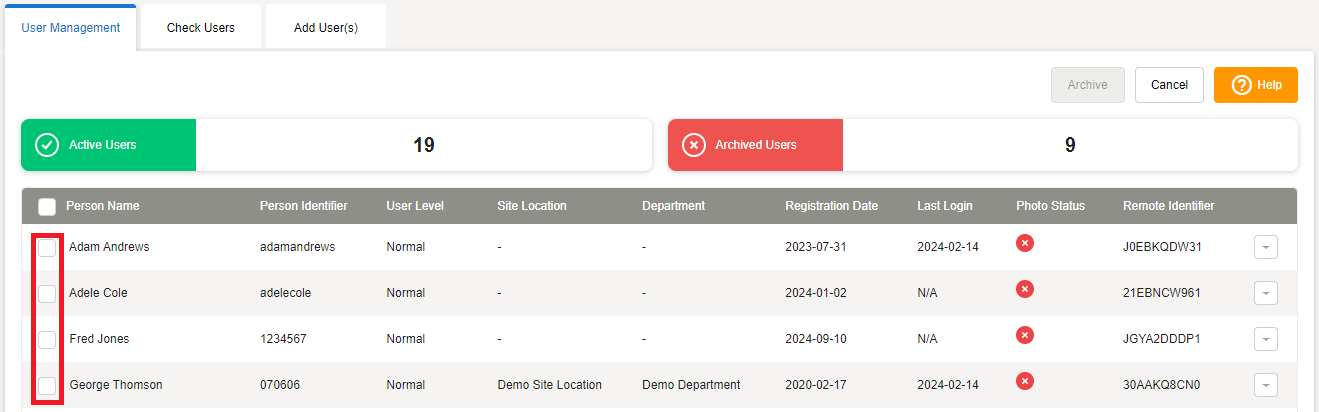Click Fred Jones's photo status icon

pos(1024,335)
